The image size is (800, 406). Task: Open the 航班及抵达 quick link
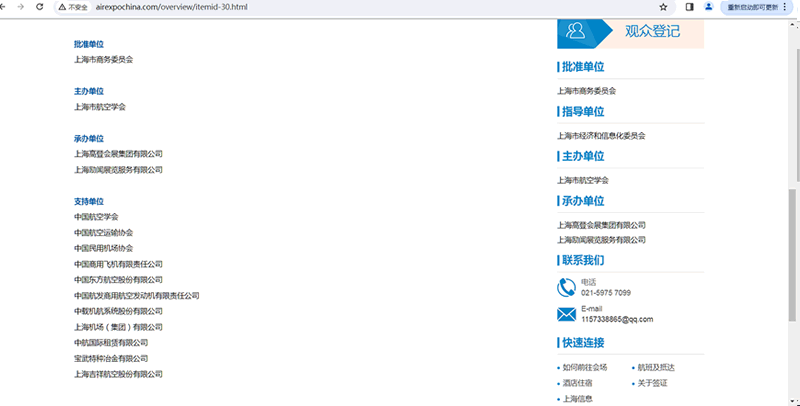coord(656,367)
